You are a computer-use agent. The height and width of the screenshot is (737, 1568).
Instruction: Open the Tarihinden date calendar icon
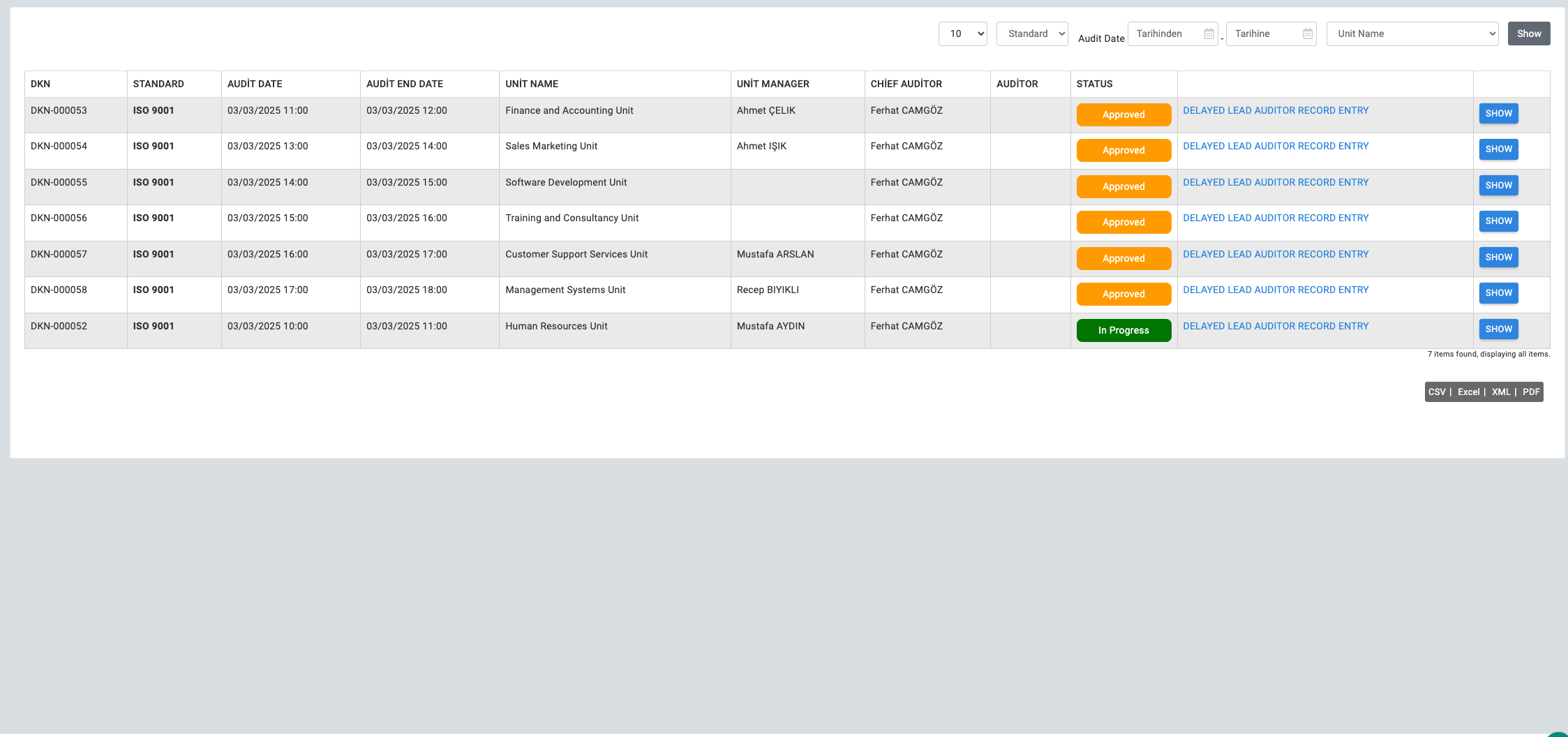click(1209, 34)
